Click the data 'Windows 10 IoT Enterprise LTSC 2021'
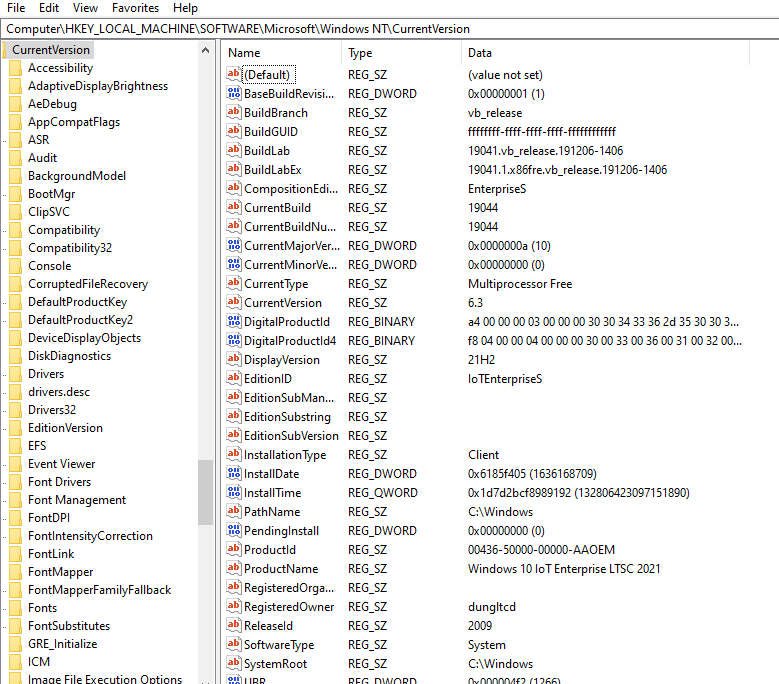Screen dimensions: 779x684 (564, 568)
